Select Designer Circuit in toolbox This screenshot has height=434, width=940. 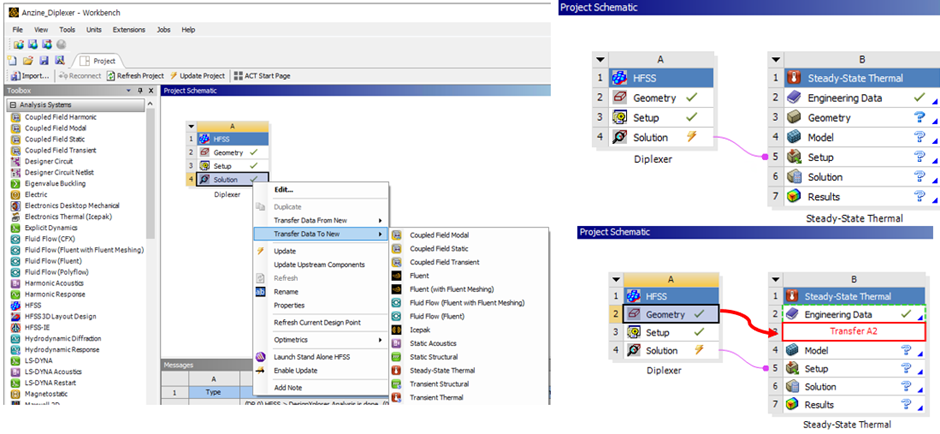(x=49, y=161)
